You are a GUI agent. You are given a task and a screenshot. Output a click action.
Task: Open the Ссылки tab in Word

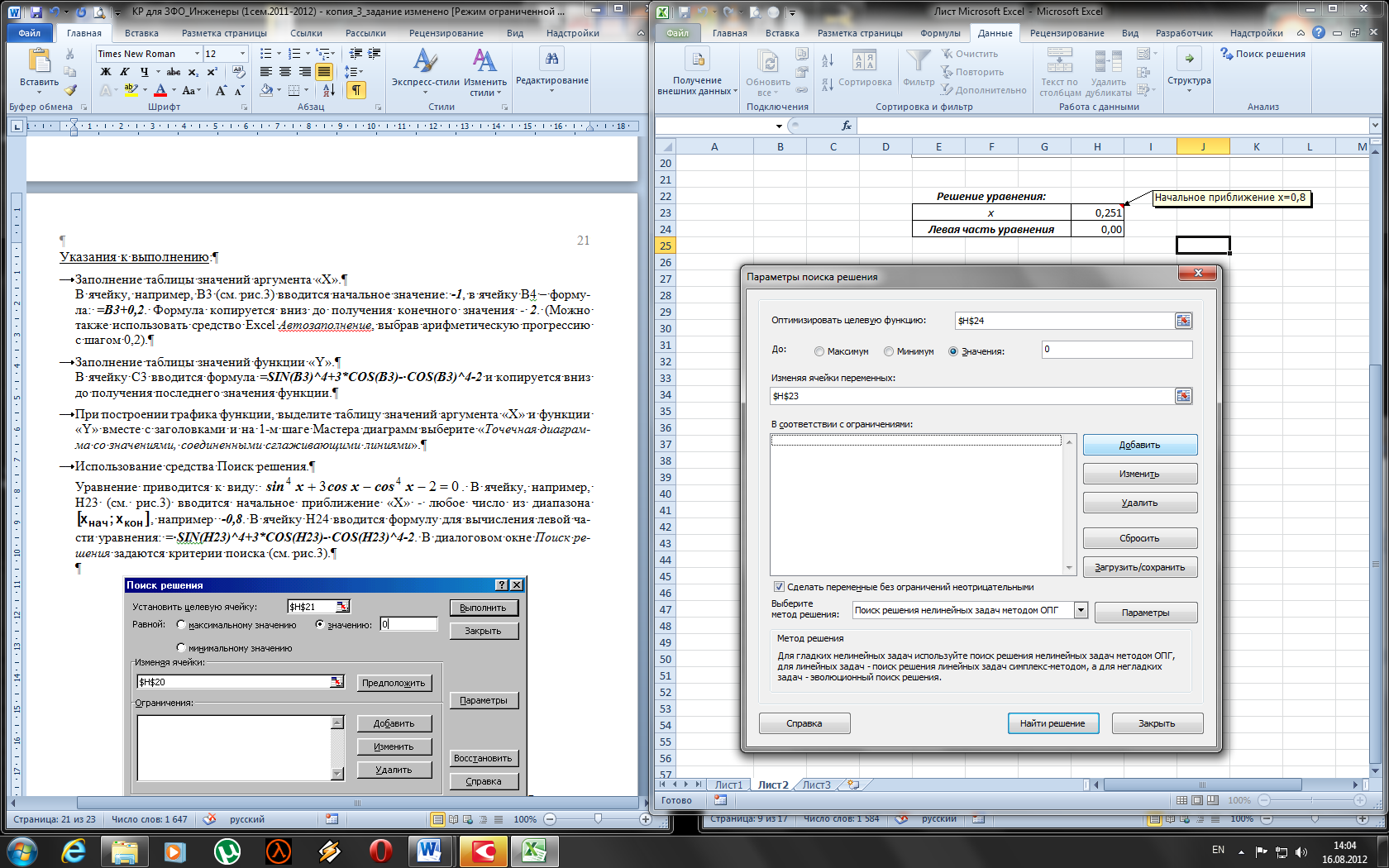306,33
